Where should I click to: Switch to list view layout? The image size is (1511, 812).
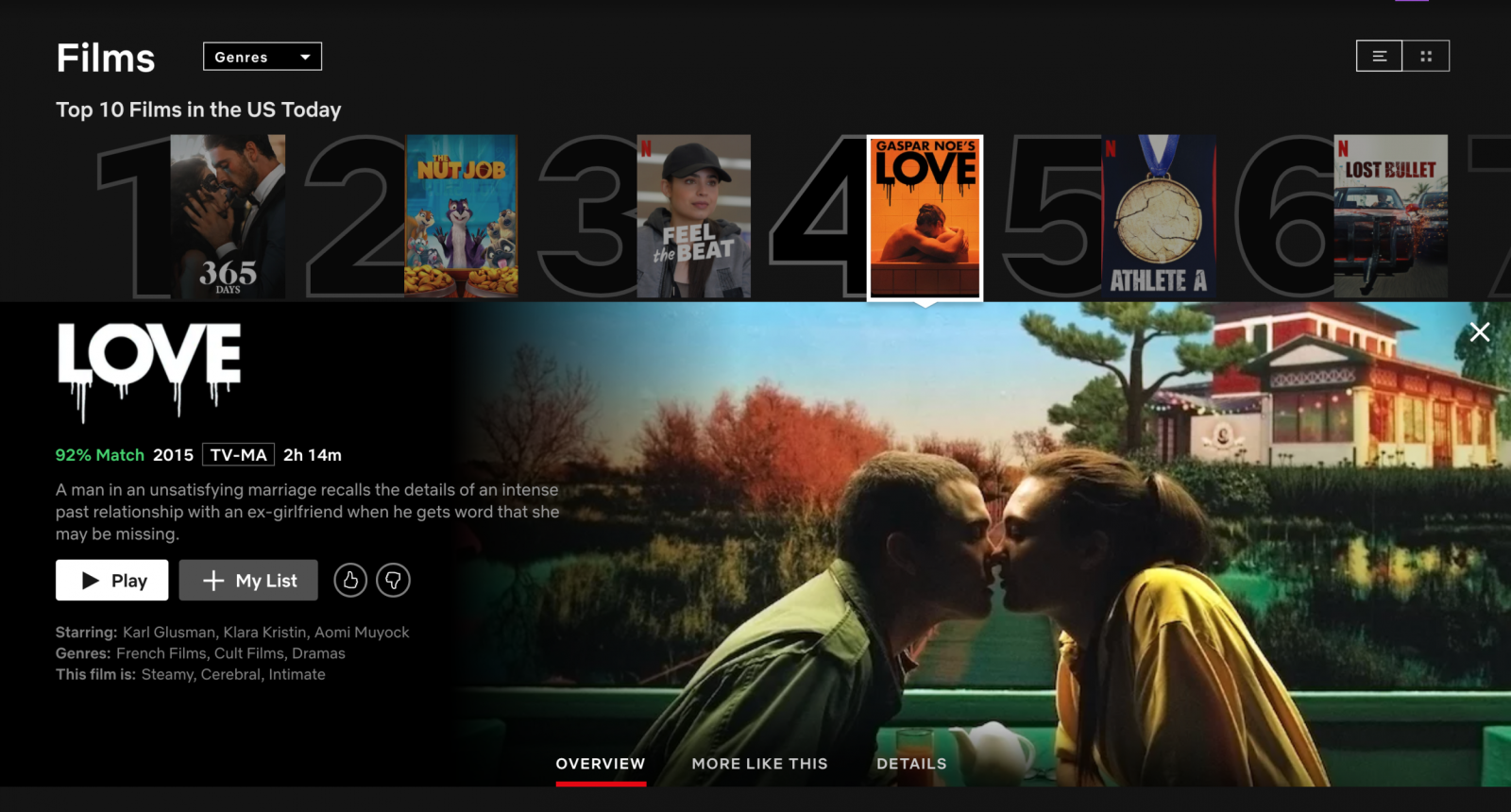(1379, 57)
